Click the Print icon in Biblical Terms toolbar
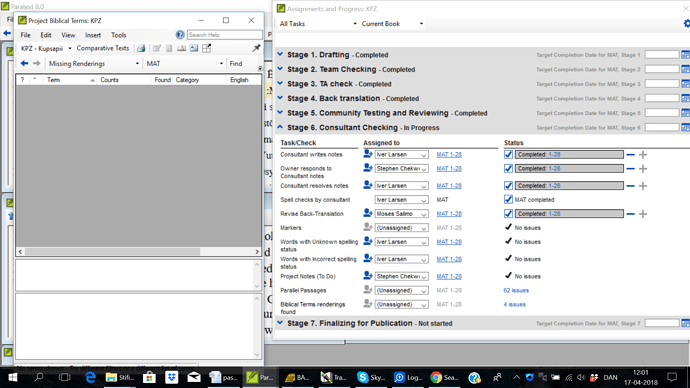Screen dimensions: 690x388 point(141,48)
